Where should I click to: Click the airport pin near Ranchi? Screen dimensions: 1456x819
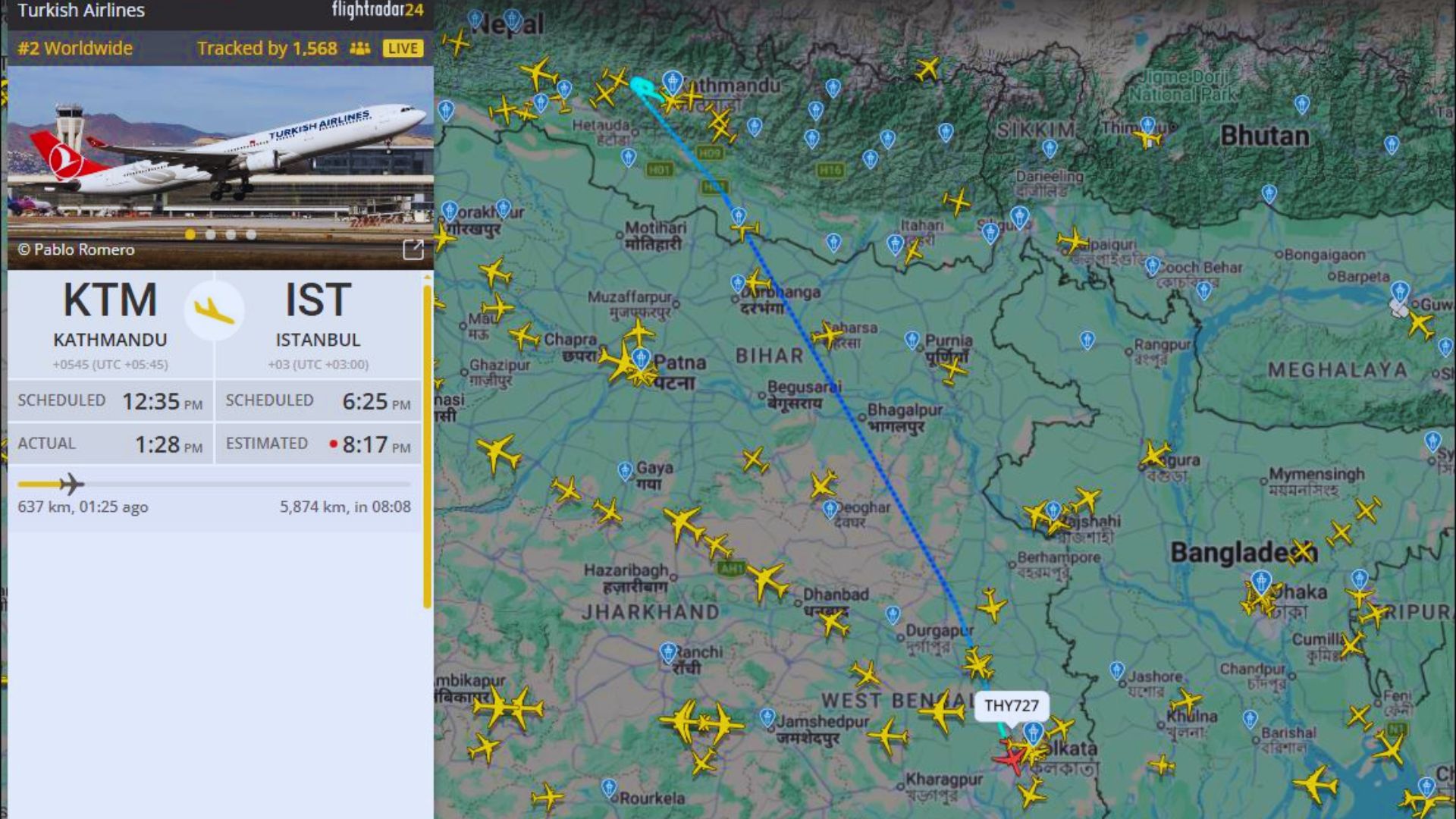click(x=668, y=652)
